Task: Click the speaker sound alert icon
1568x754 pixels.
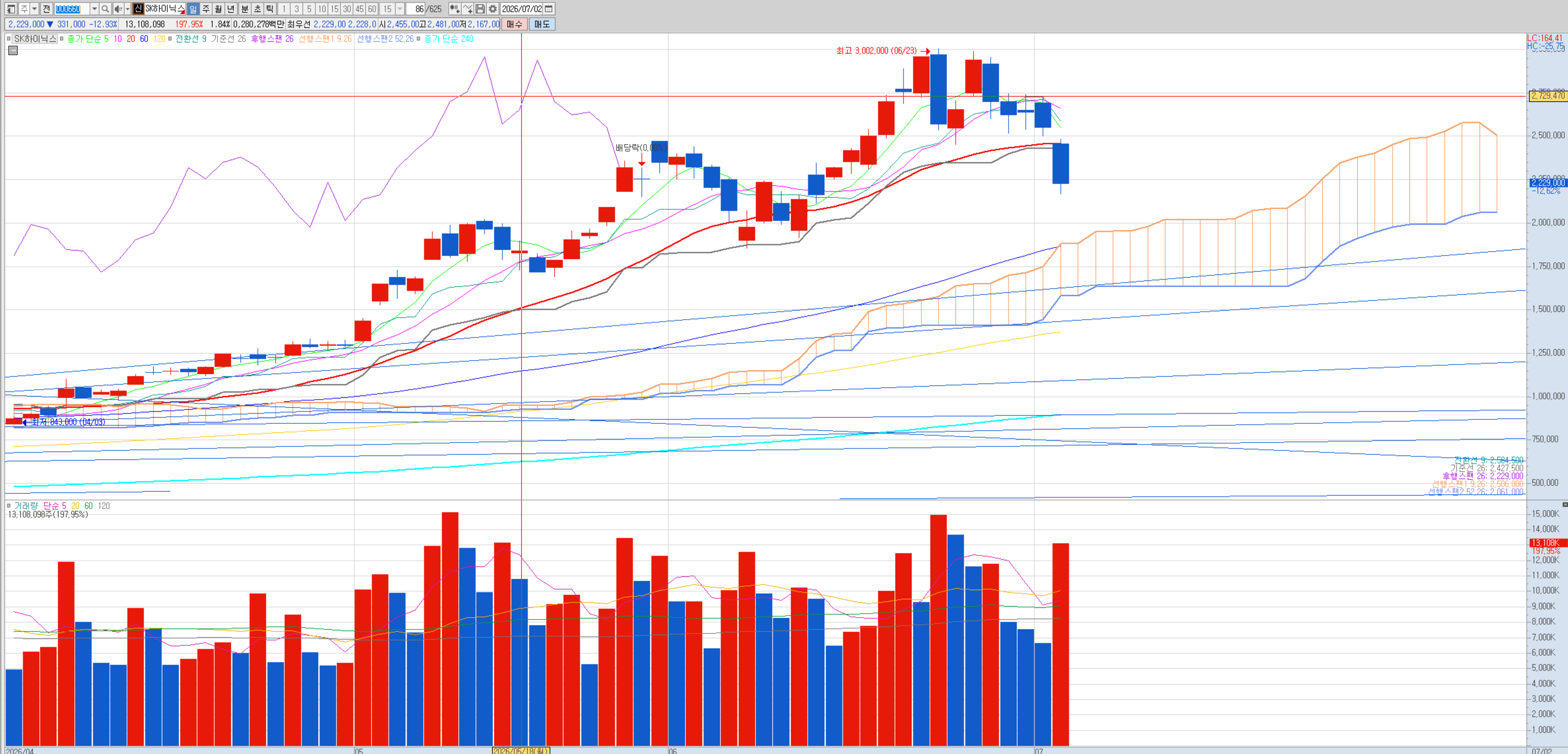Action: click(118, 8)
